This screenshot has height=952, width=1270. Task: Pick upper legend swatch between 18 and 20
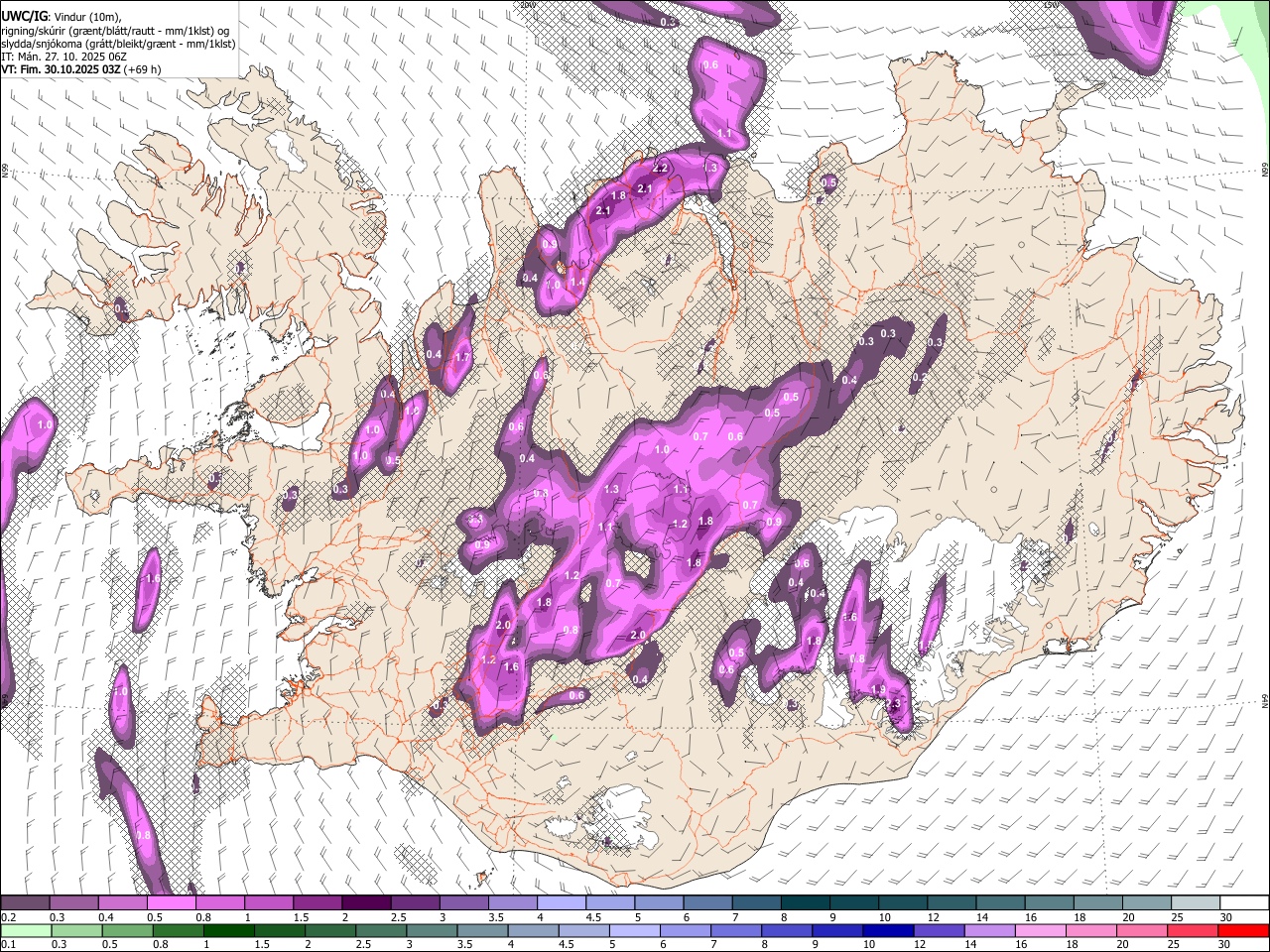click(x=1099, y=903)
